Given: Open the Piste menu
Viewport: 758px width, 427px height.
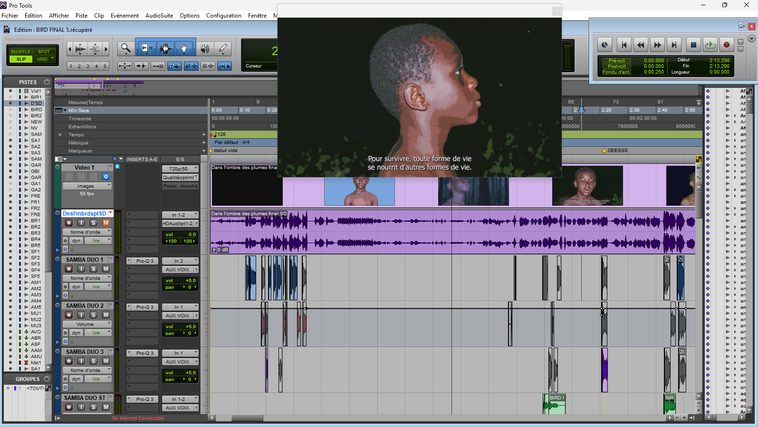Looking at the screenshot, I should pyautogui.click(x=81, y=15).
